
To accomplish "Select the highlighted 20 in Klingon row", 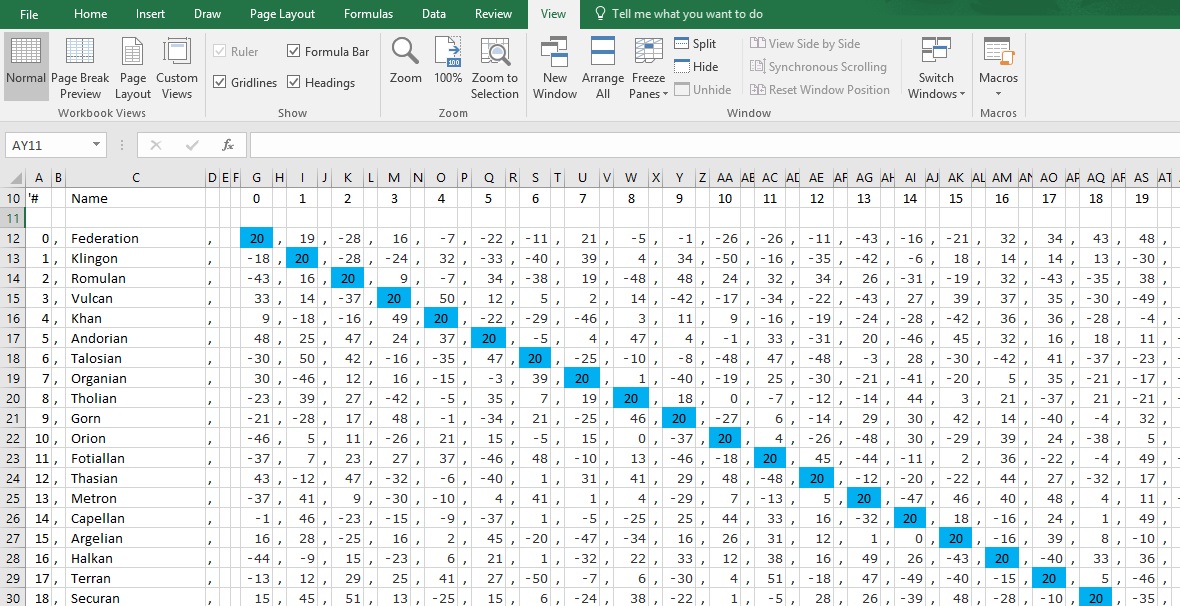I will (x=303, y=258).
